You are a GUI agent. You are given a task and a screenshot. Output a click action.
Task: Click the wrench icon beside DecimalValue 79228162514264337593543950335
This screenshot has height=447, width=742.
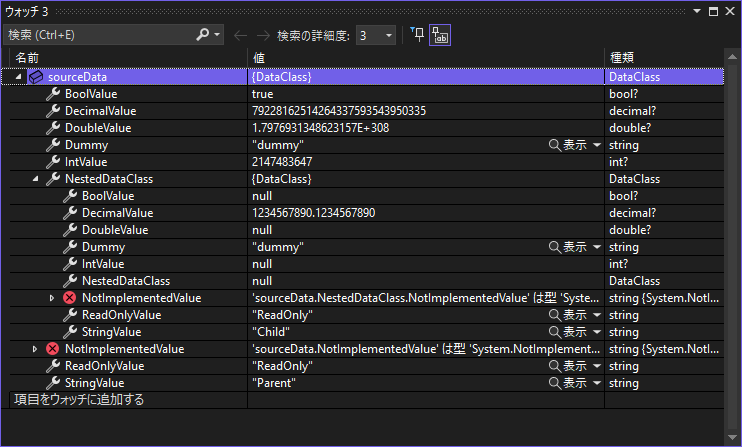pos(53,111)
